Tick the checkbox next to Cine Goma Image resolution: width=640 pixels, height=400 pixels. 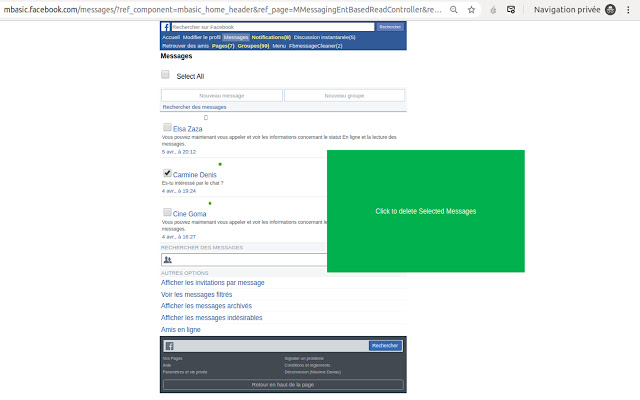(167, 212)
